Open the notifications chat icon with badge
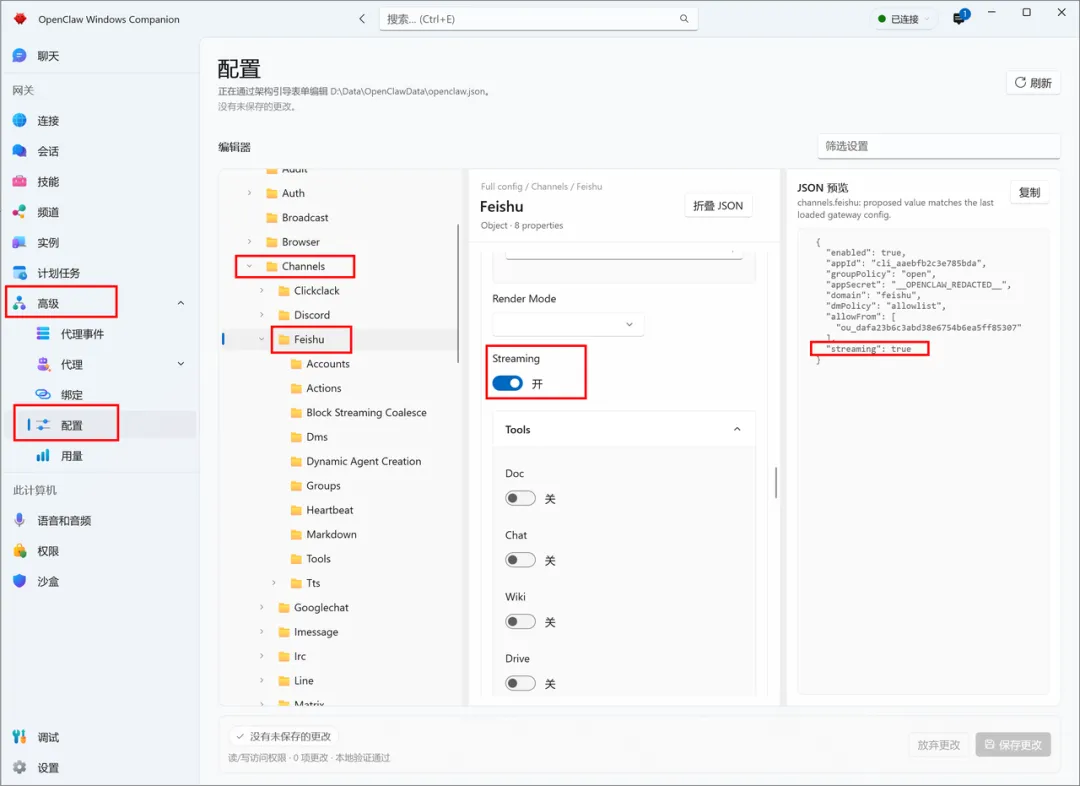This screenshot has width=1080, height=786. [x=960, y=17]
